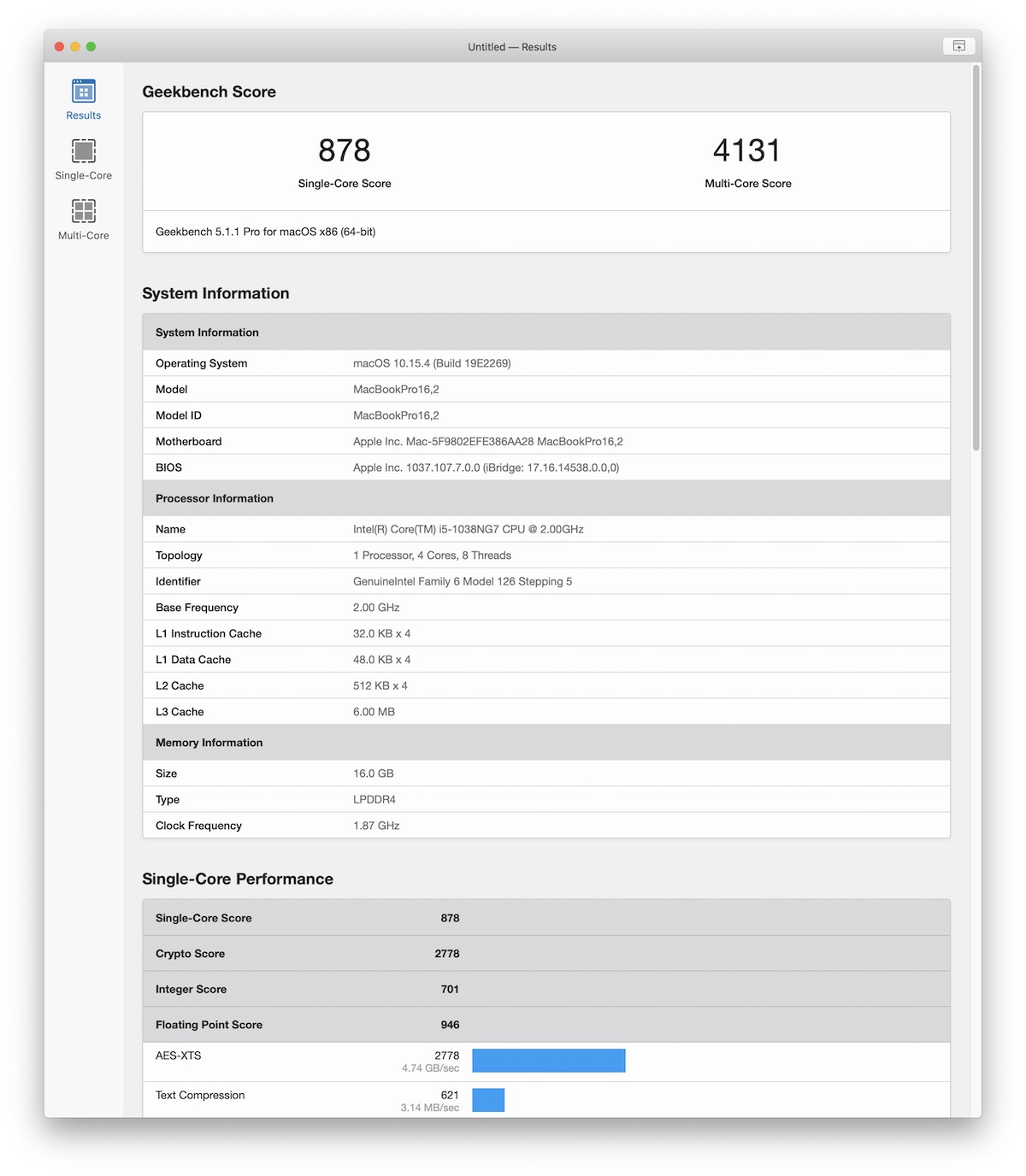Click the Memory Information section header
Image resolution: width=1026 pixels, height=1176 pixels.
tap(209, 743)
